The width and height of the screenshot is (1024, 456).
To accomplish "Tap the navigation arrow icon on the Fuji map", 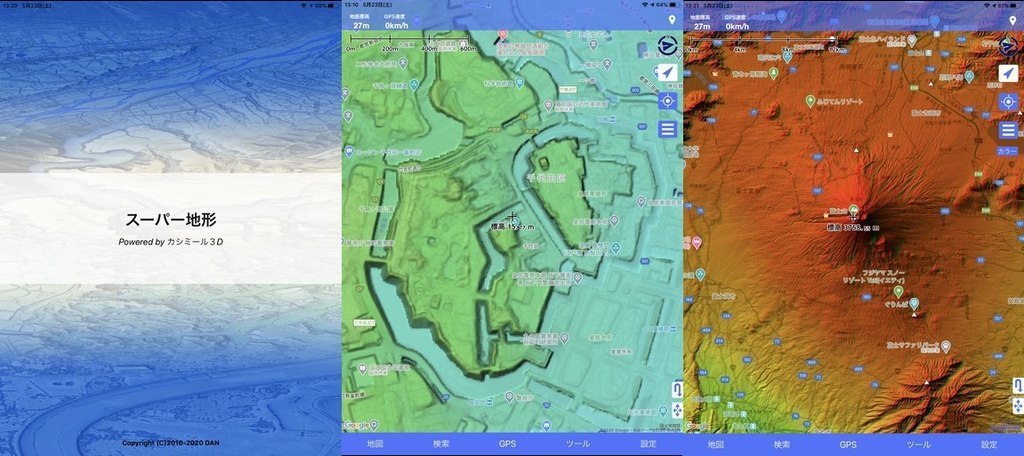I will pos(1008,73).
